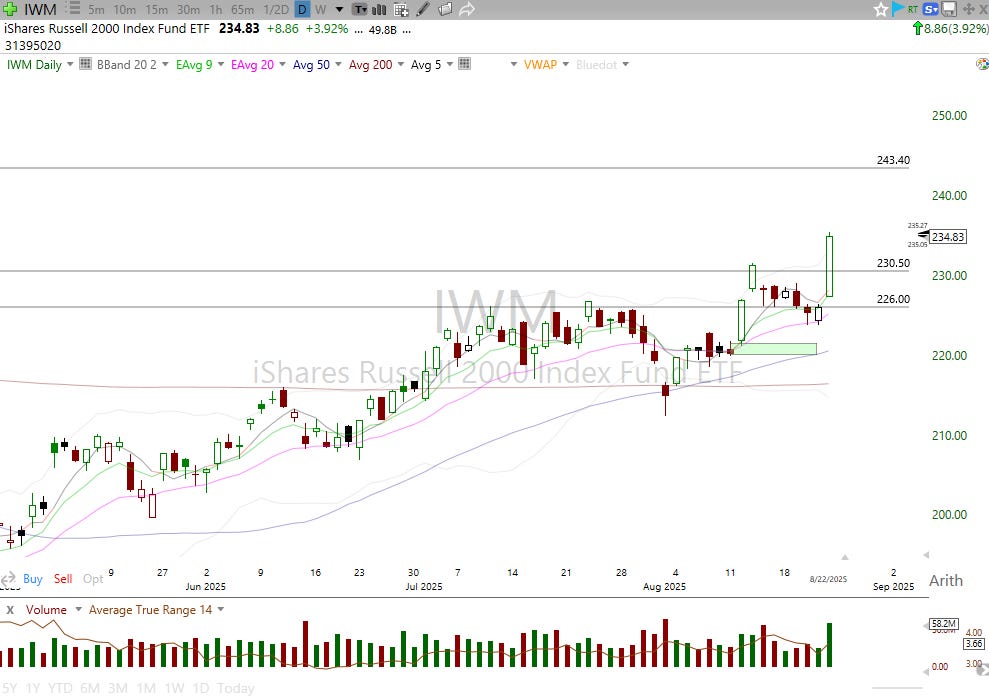Viewport: 989px width, 699px height.
Task: Click the X to remove the Volume pane
Action: point(9,610)
